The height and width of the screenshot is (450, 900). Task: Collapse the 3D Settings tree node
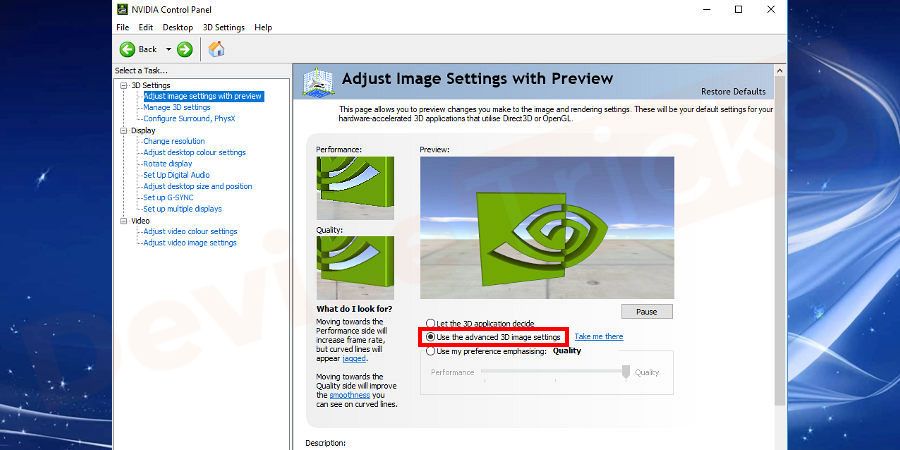coord(123,85)
